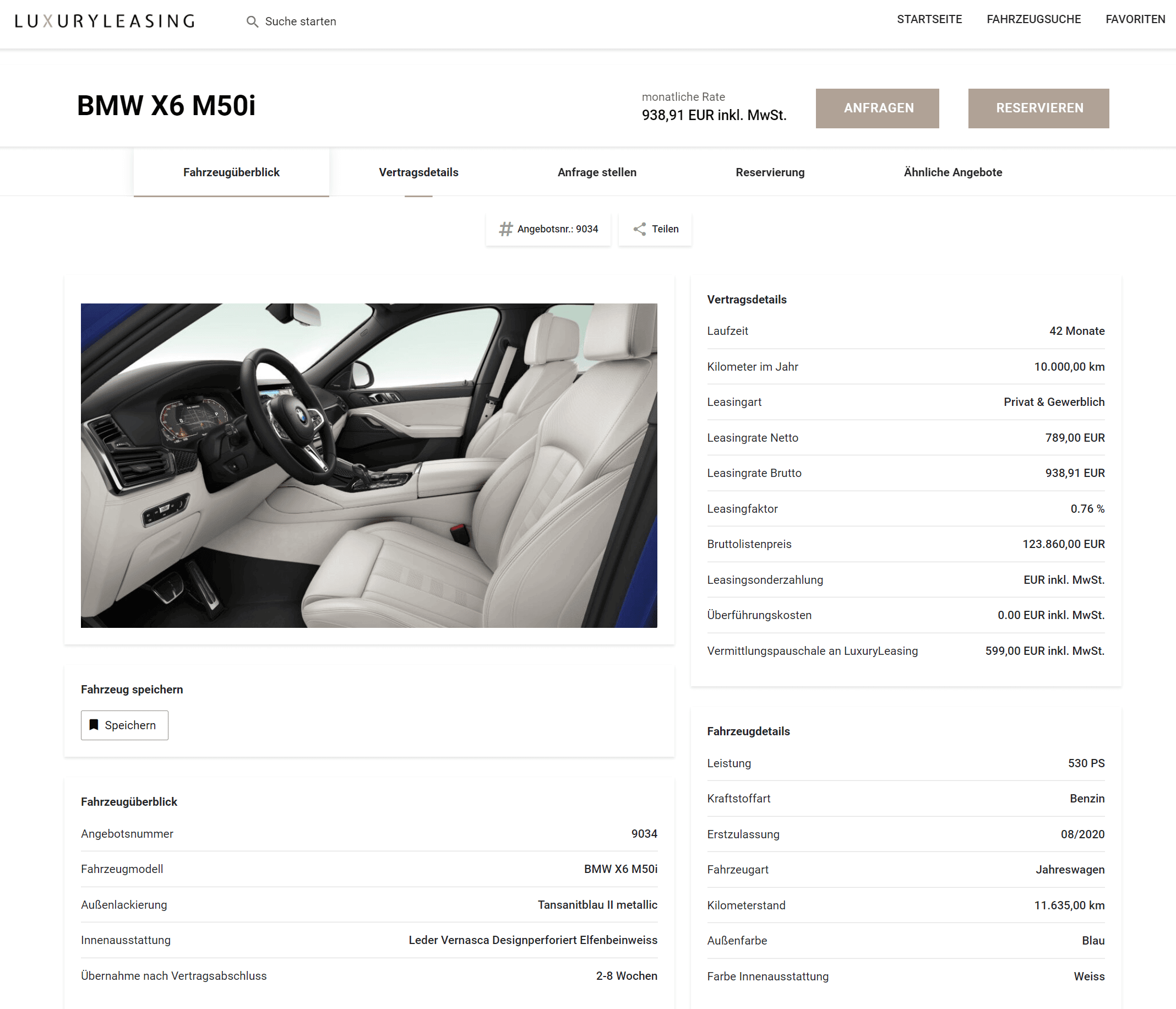Select the Fahrzeugüberblick tab
Screen dimensions: 1176x1009
(232, 172)
